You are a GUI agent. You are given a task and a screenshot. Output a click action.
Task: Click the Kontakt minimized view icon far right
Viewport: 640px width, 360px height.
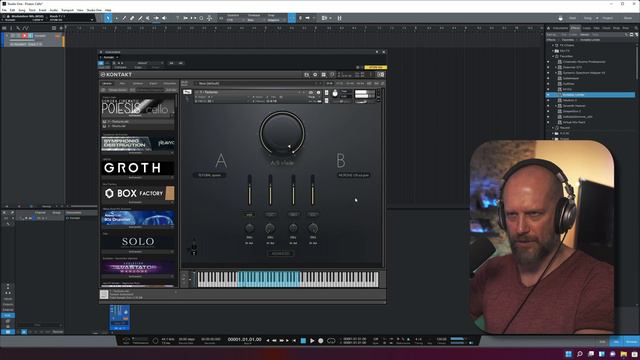(381, 75)
